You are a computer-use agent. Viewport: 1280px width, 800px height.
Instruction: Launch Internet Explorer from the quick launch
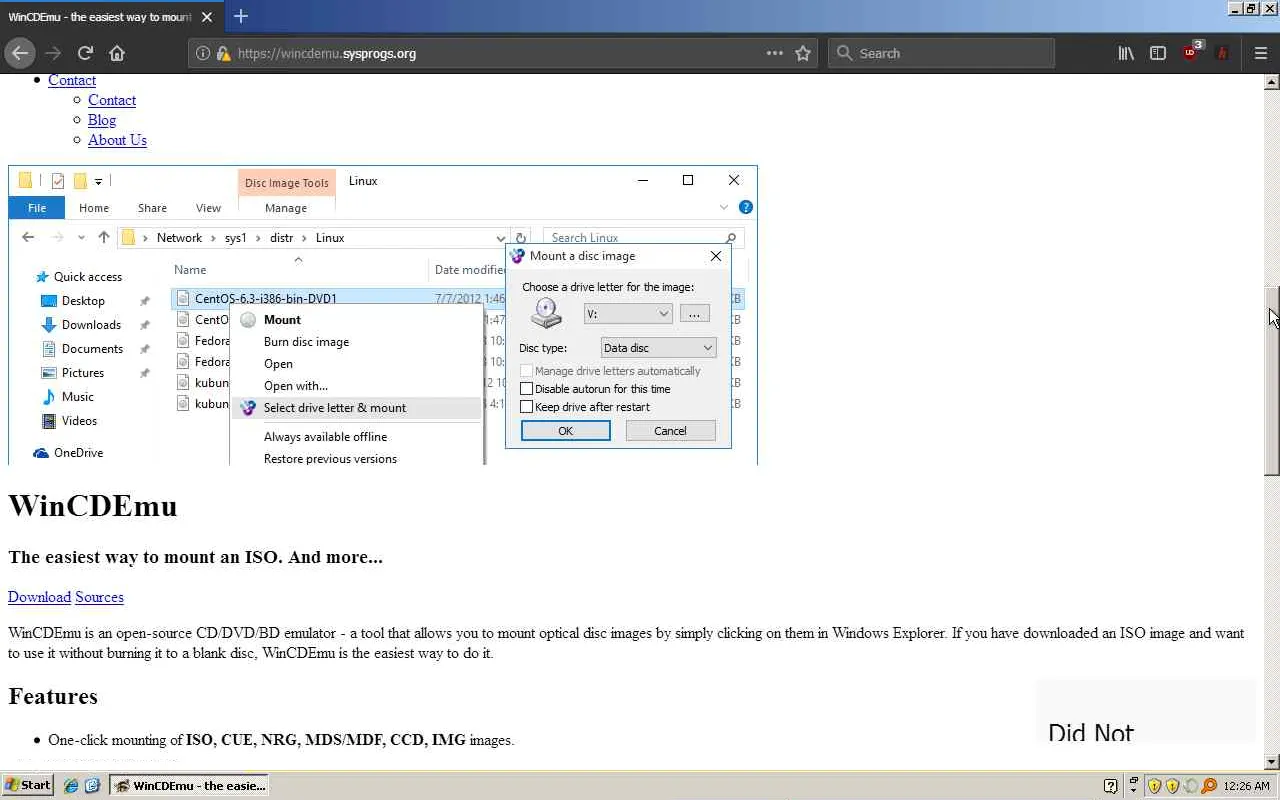[71, 786]
